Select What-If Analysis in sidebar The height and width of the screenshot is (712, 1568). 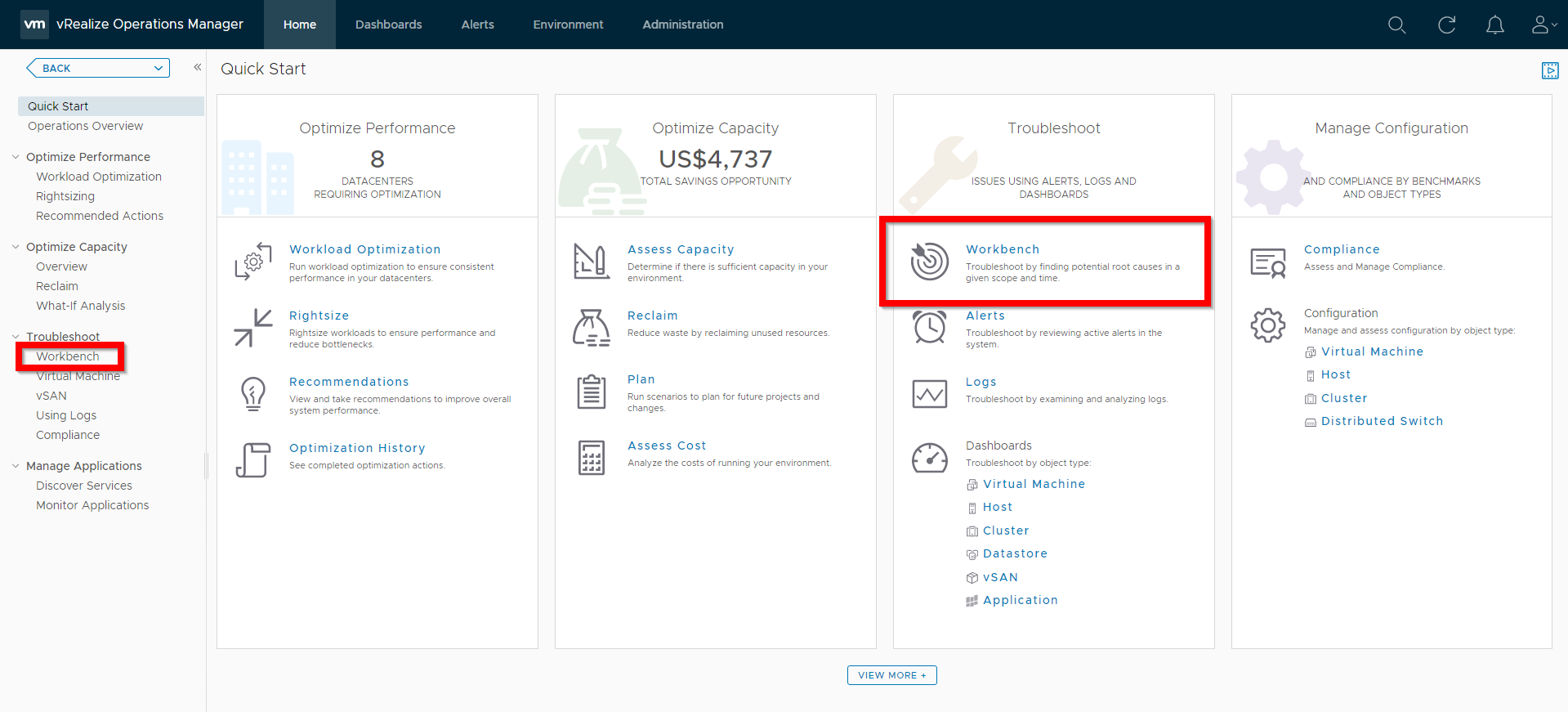pyautogui.click(x=81, y=306)
